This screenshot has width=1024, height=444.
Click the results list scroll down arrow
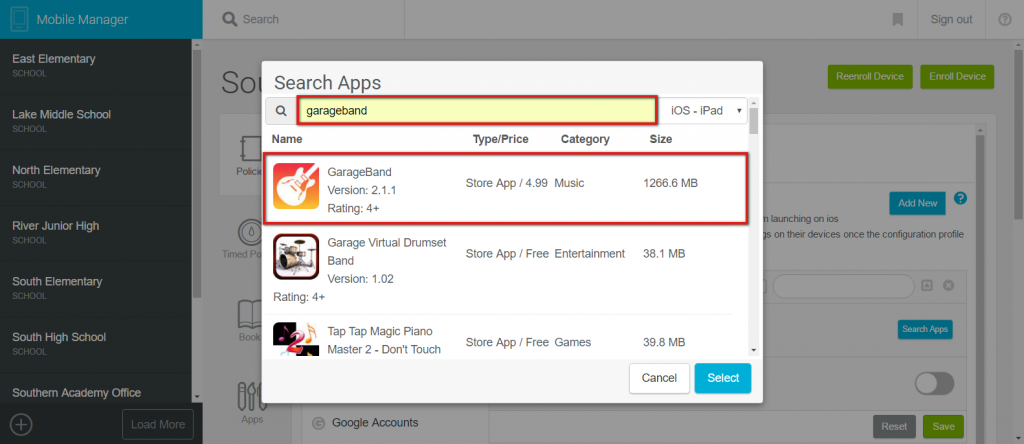tap(754, 351)
